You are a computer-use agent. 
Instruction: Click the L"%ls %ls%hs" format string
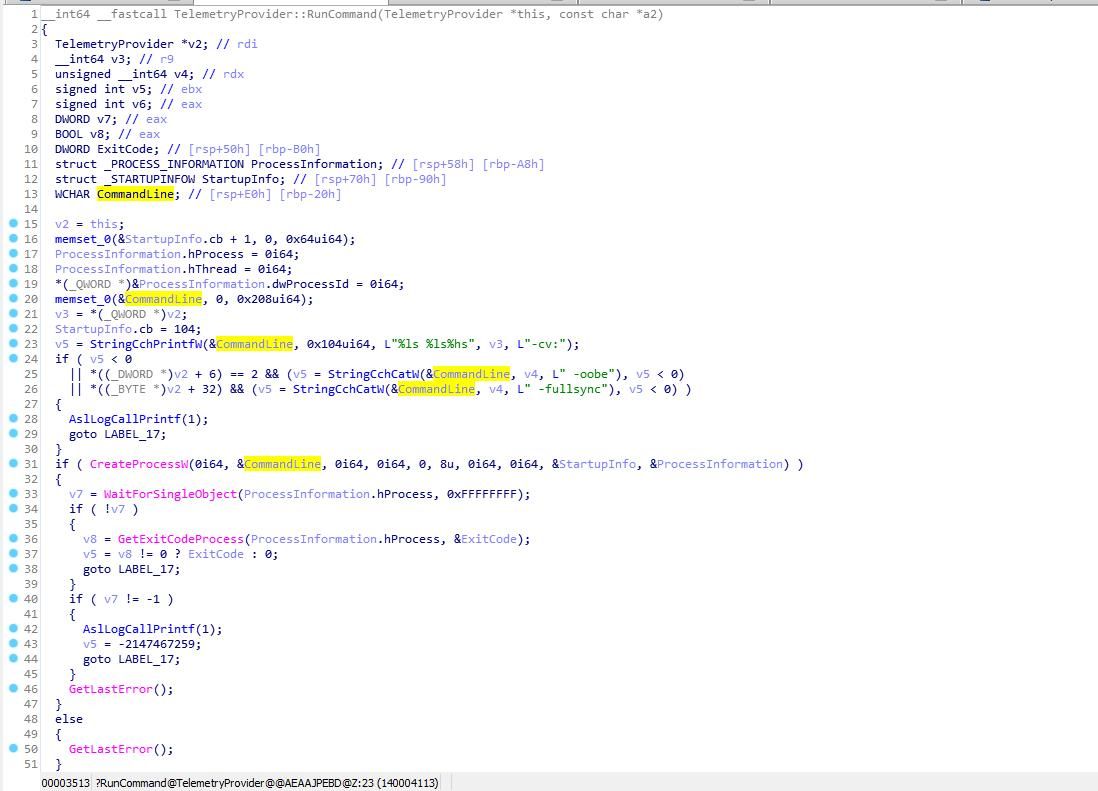pyautogui.click(x=429, y=344)
